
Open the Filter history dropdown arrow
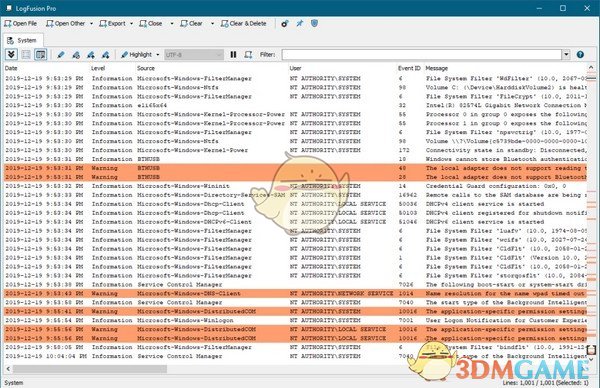click(x=566, y=55)
